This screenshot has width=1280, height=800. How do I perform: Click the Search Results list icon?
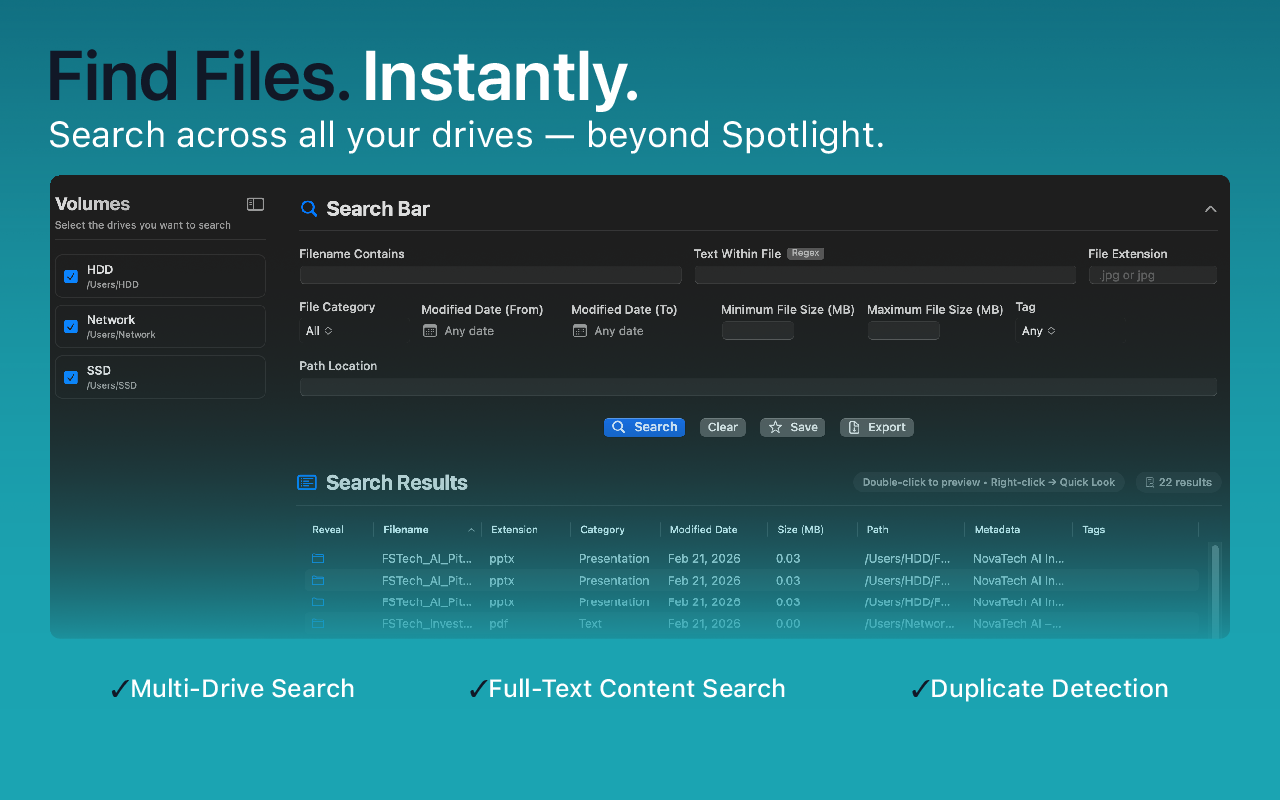[307, 483]
